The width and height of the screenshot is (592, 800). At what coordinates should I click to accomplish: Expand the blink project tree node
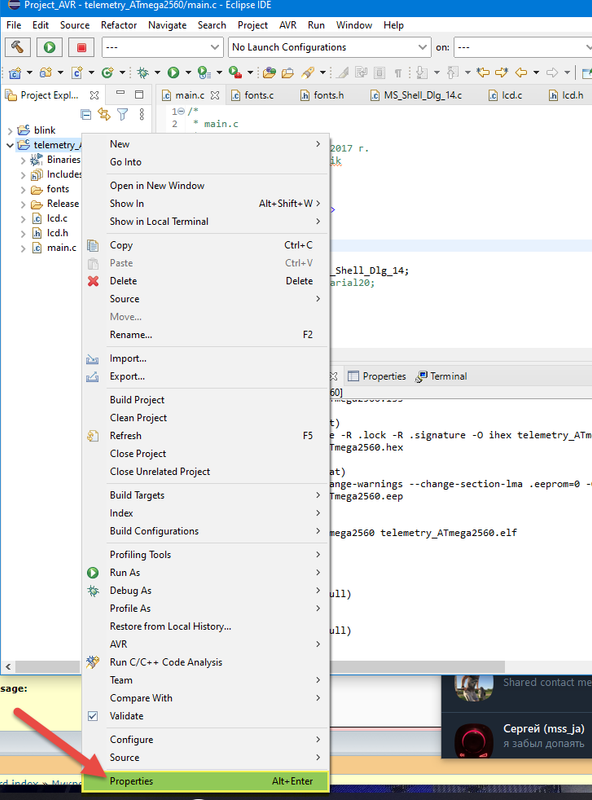(10, 131)
